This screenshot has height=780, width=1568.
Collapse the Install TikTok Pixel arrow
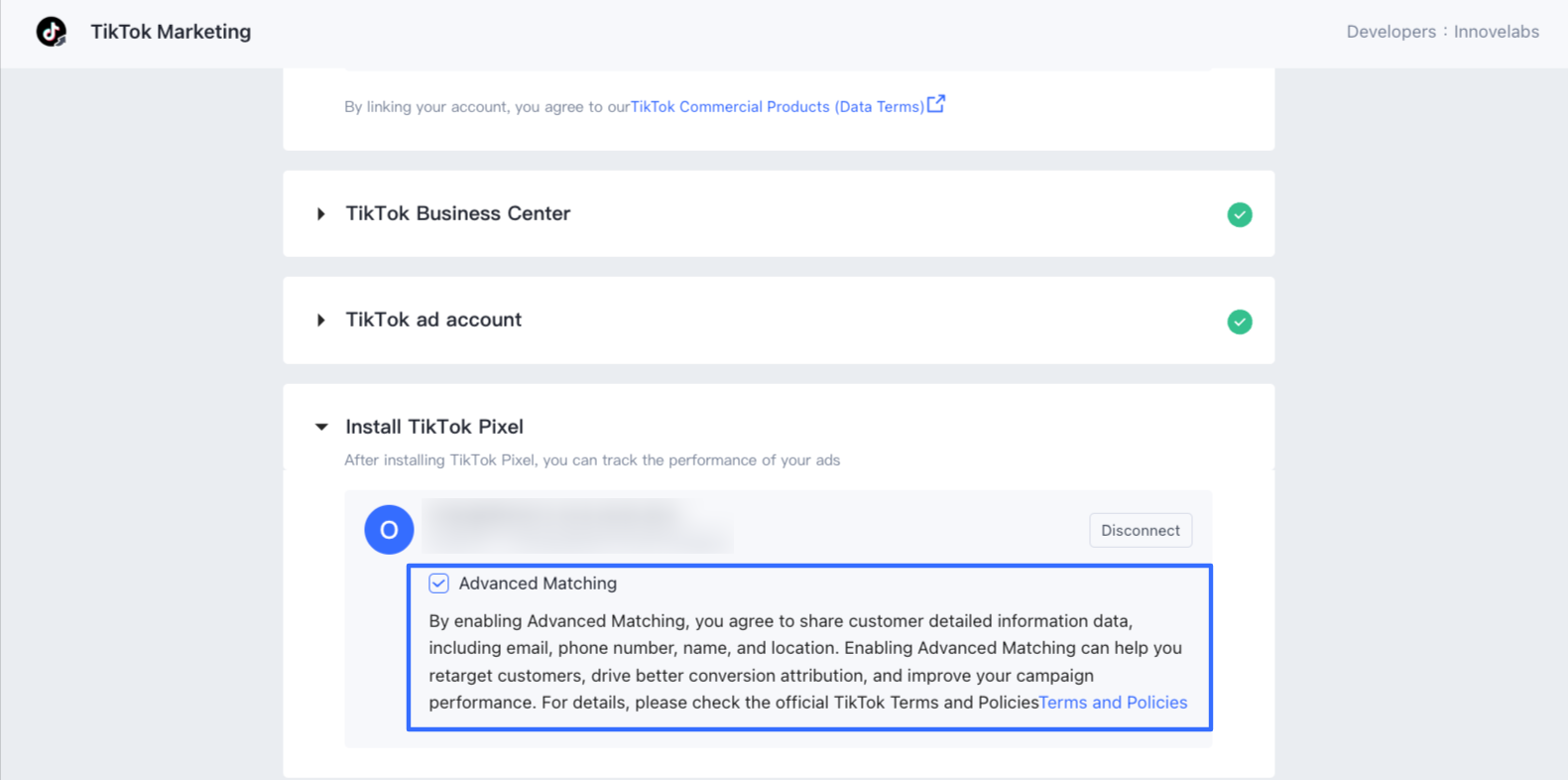[x=321, y=427]
